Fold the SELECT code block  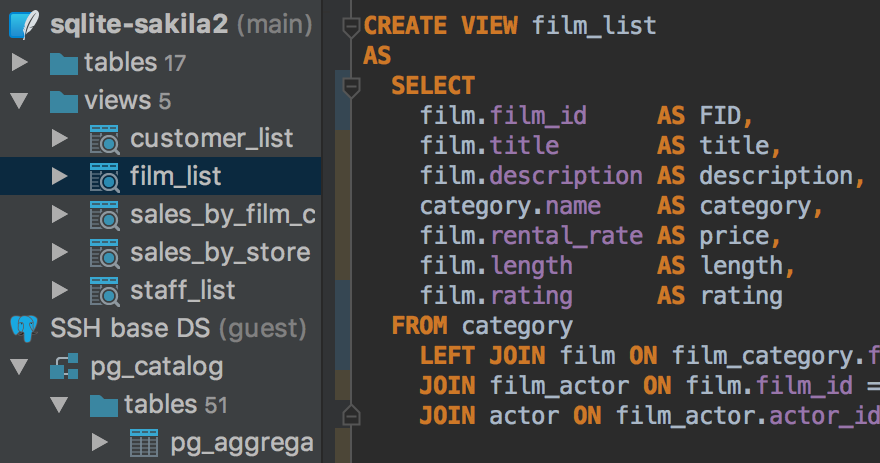coord(351,88)
